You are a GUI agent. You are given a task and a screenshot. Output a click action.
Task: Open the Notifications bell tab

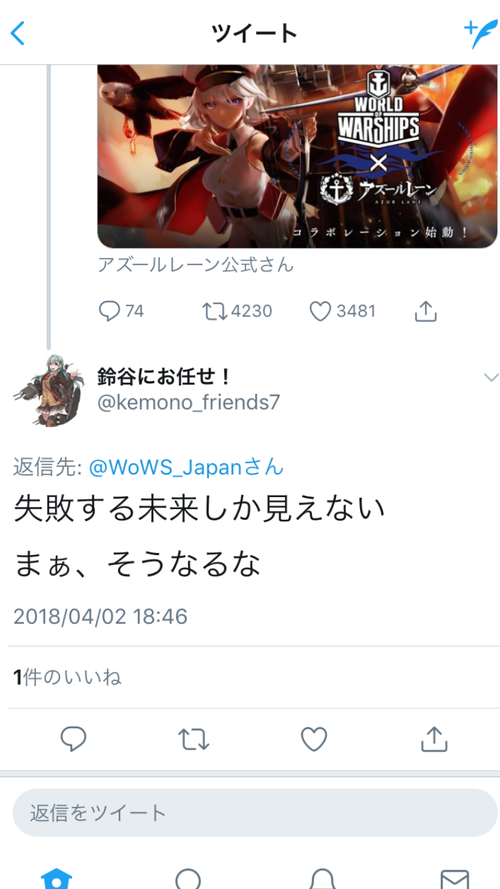pyautogui.click(x=322, y=878)
